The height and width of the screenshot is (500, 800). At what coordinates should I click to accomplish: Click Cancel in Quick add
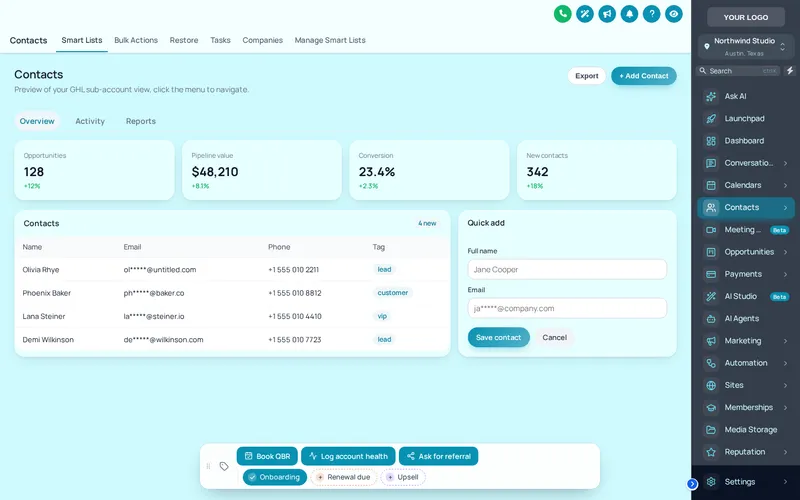pos(555,337)
